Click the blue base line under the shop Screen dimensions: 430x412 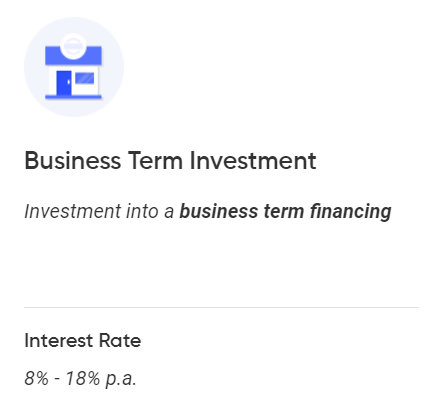coord(73,97)
